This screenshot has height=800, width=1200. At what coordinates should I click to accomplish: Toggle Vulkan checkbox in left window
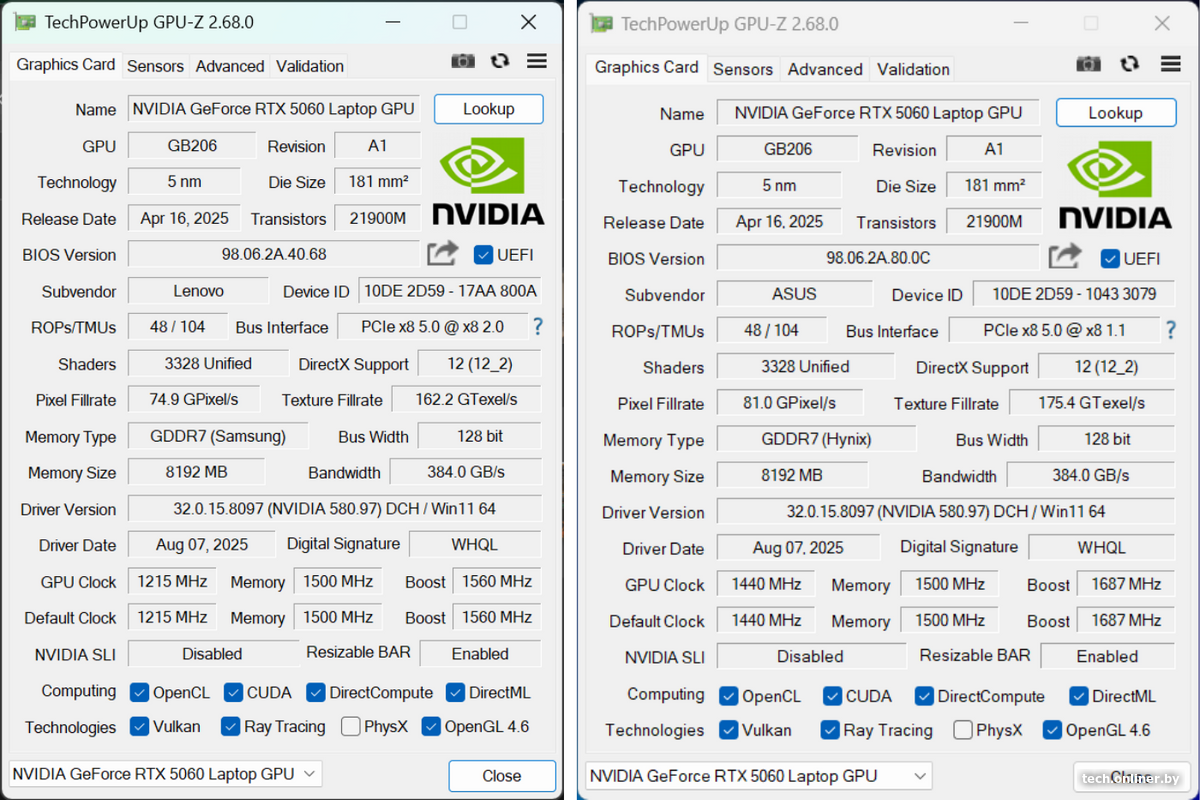point(138,726)
